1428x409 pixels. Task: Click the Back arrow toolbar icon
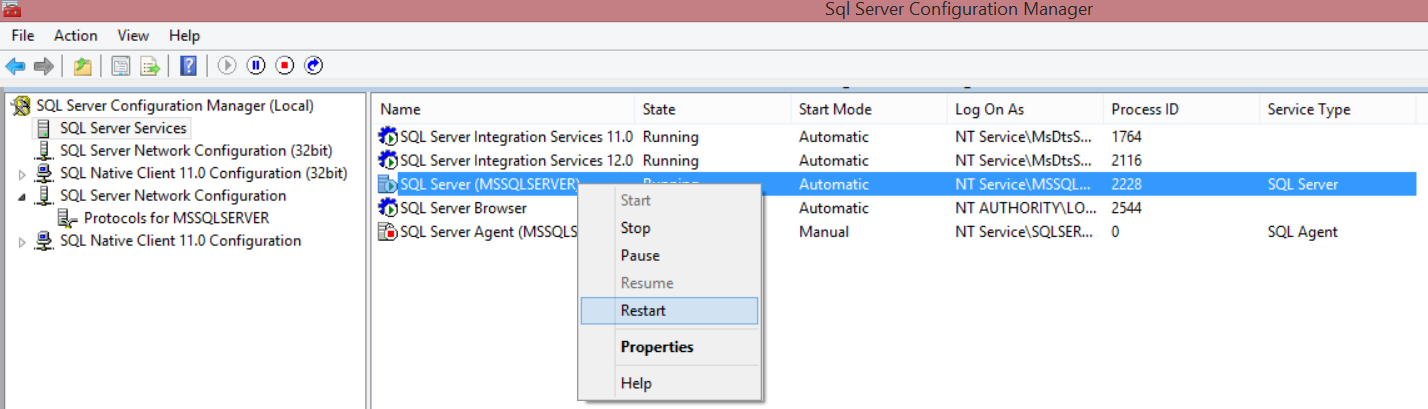point(15,66)
